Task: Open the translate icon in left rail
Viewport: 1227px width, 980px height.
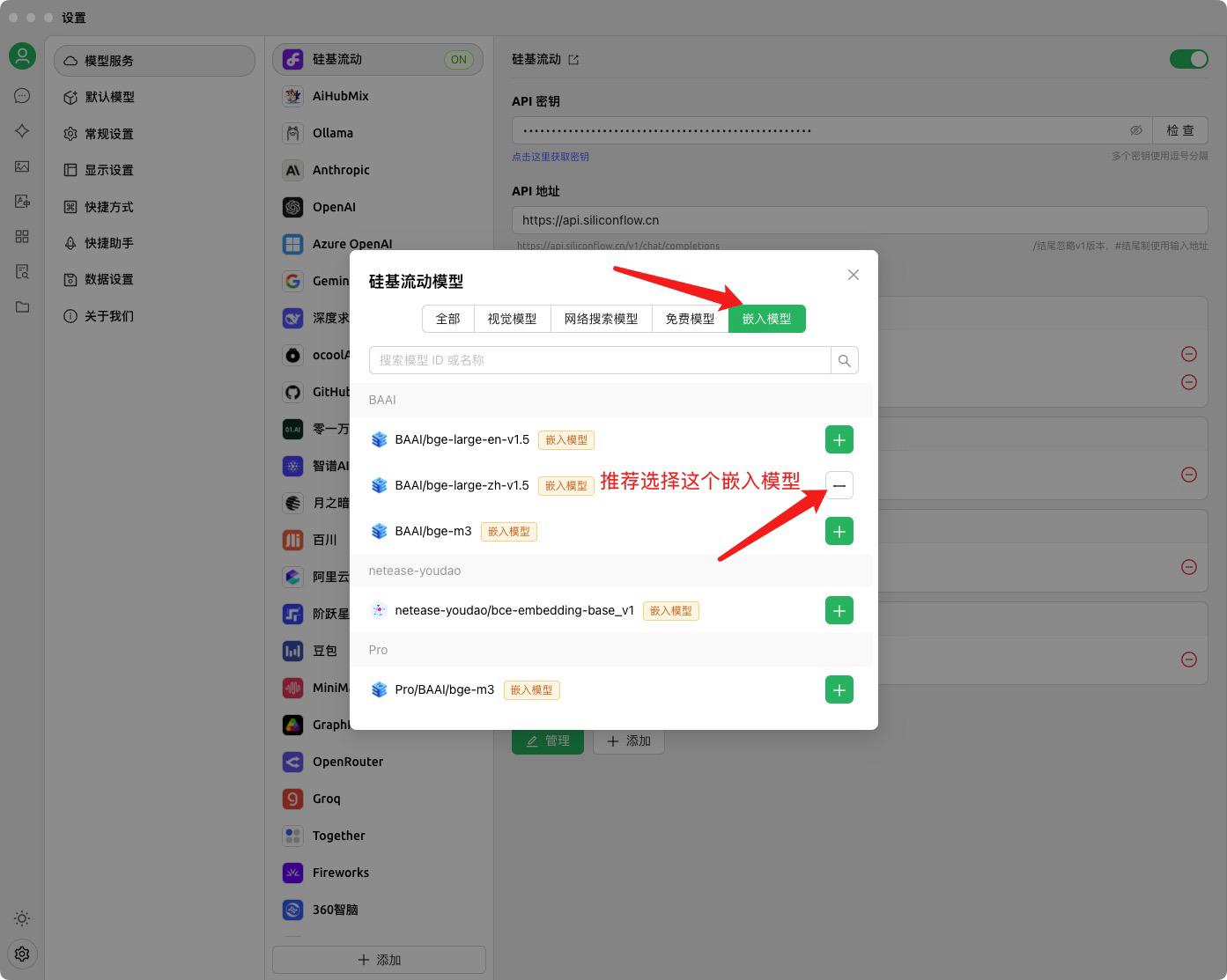Action: point(22,202)
